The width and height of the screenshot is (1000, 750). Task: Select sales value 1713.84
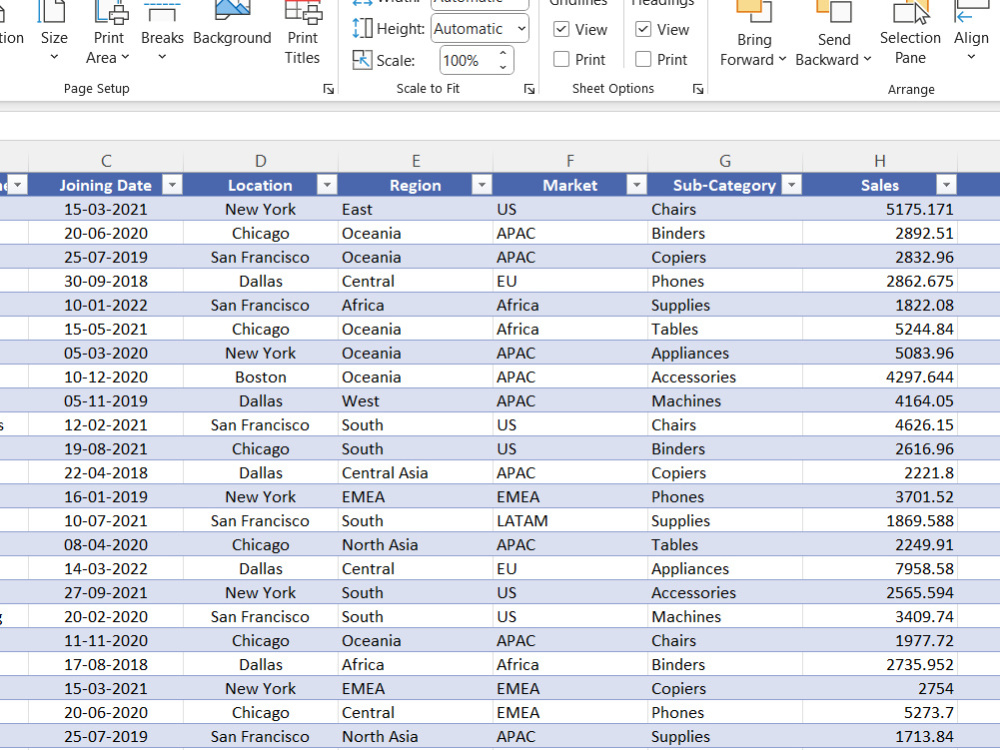tap(880, 736)
